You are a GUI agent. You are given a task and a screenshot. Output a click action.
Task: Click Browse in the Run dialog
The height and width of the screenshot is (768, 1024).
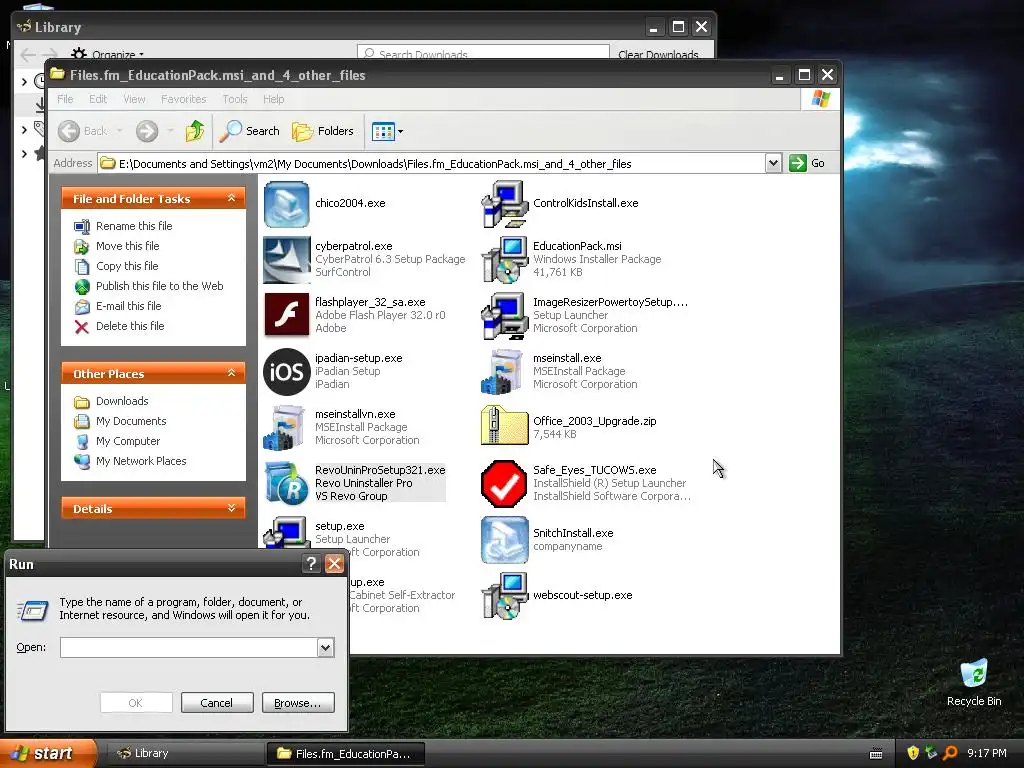point(298,703)
